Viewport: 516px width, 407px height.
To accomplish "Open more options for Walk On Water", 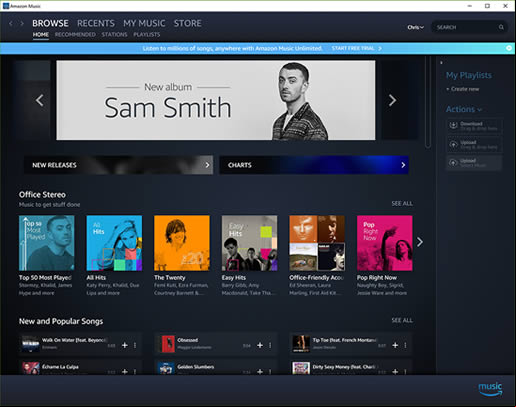I will (135, 345).
